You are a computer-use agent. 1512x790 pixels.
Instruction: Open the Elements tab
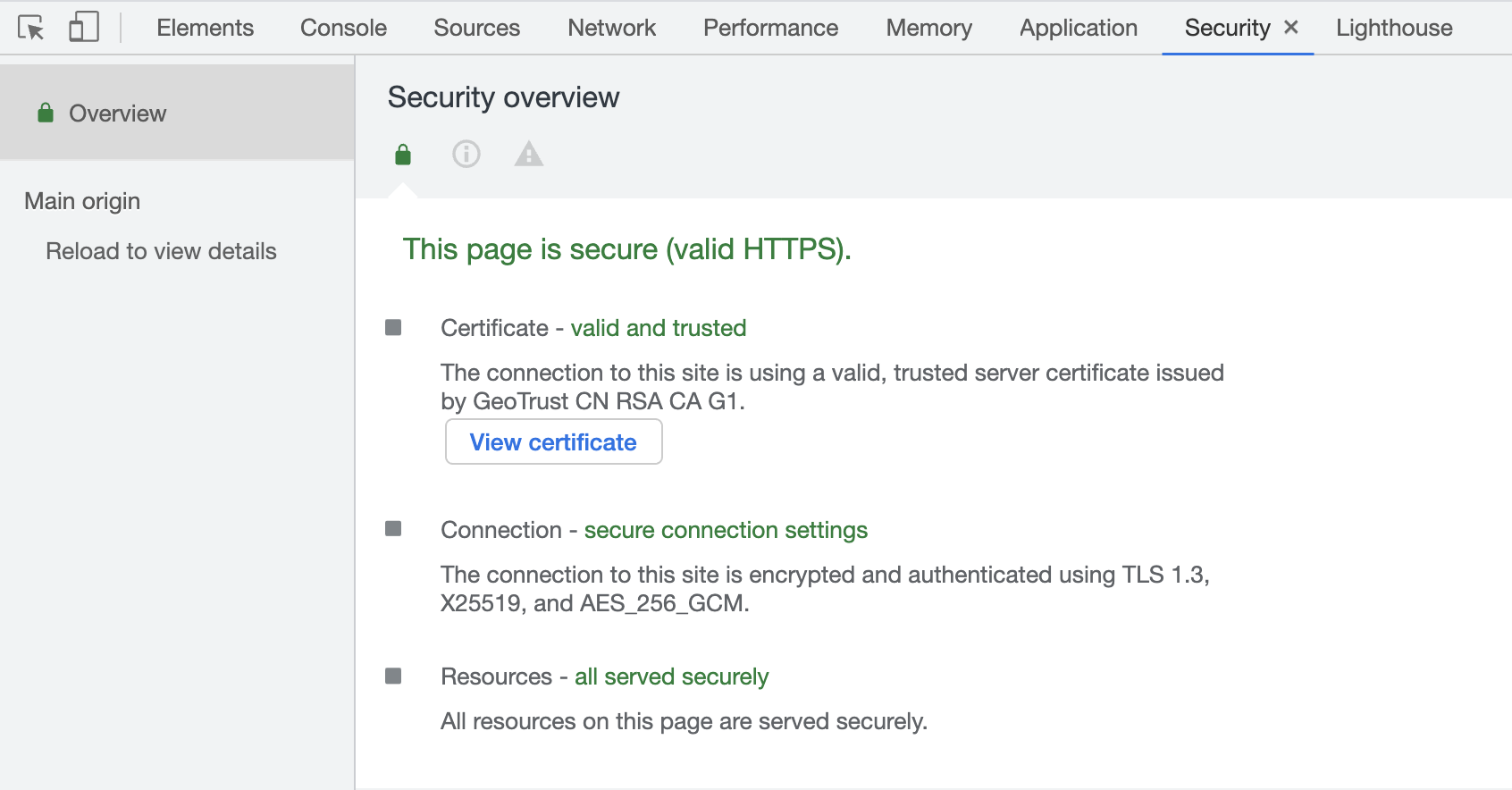coord(205,28)
